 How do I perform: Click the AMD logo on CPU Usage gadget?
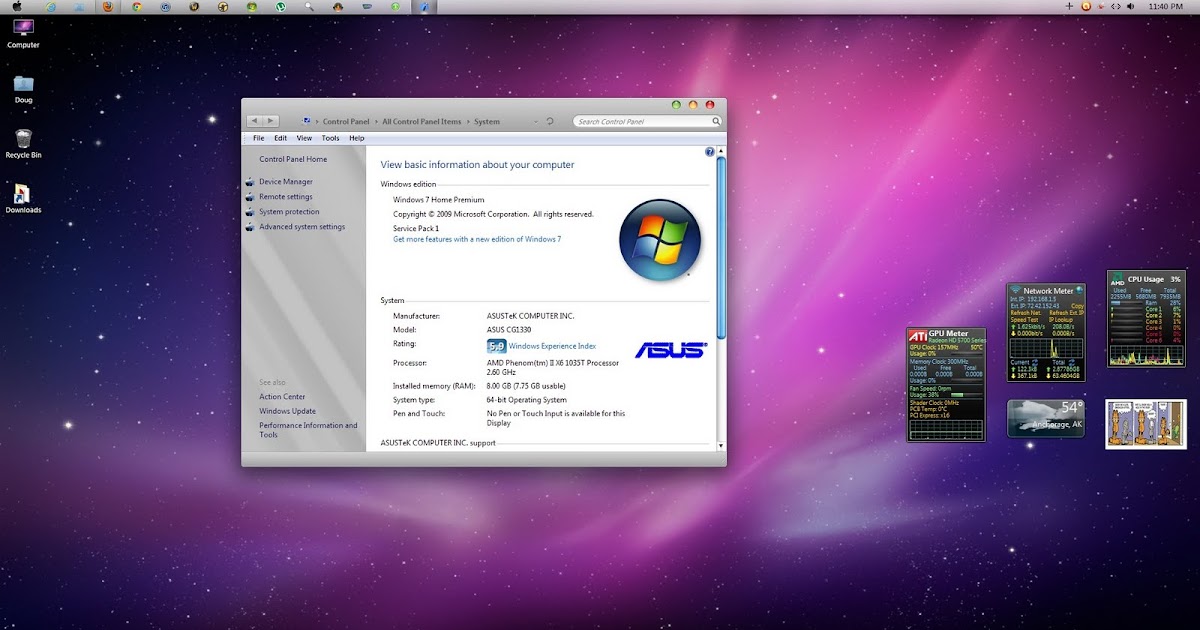1117,278
